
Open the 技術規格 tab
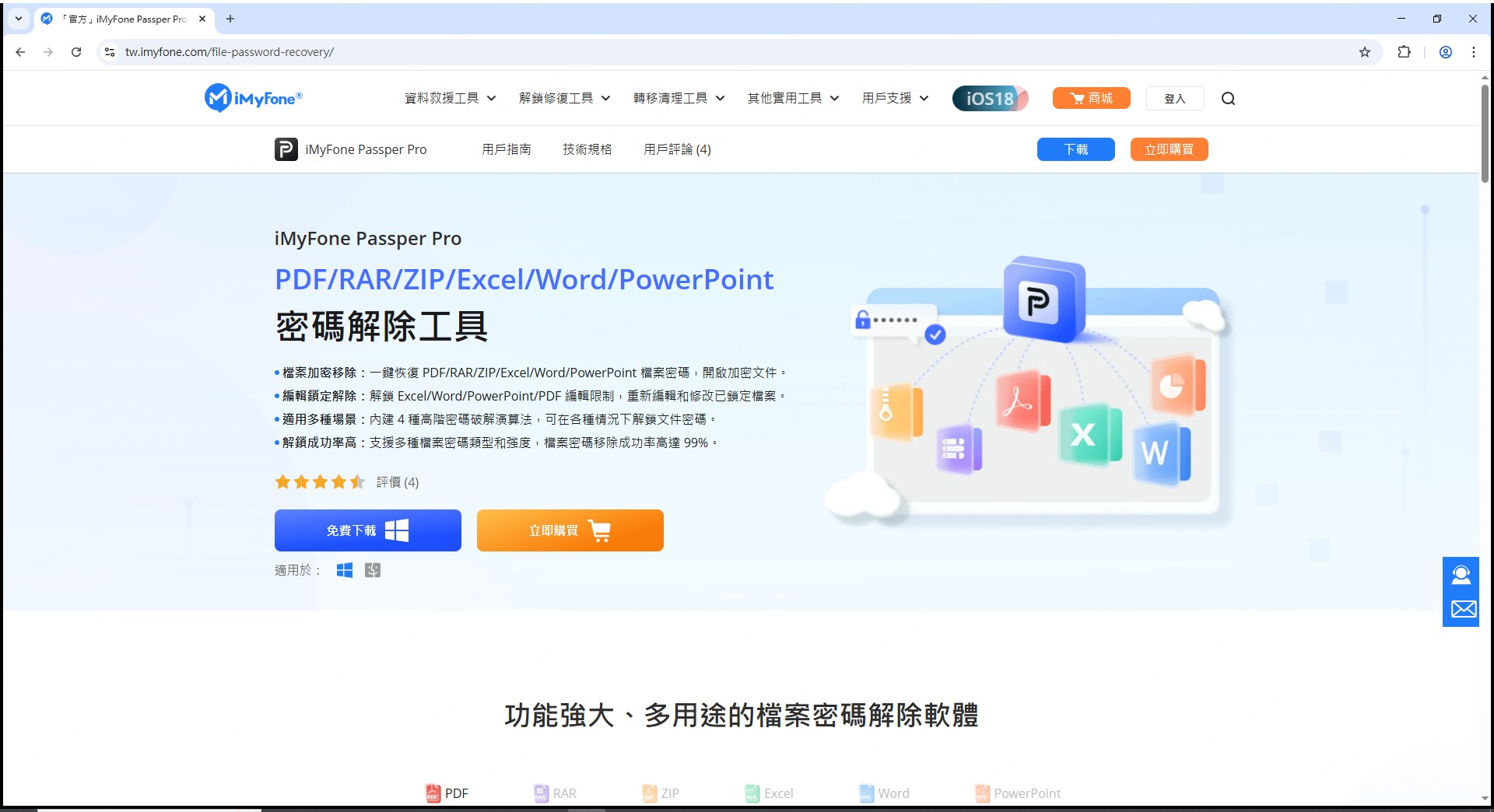coord(587,149)
